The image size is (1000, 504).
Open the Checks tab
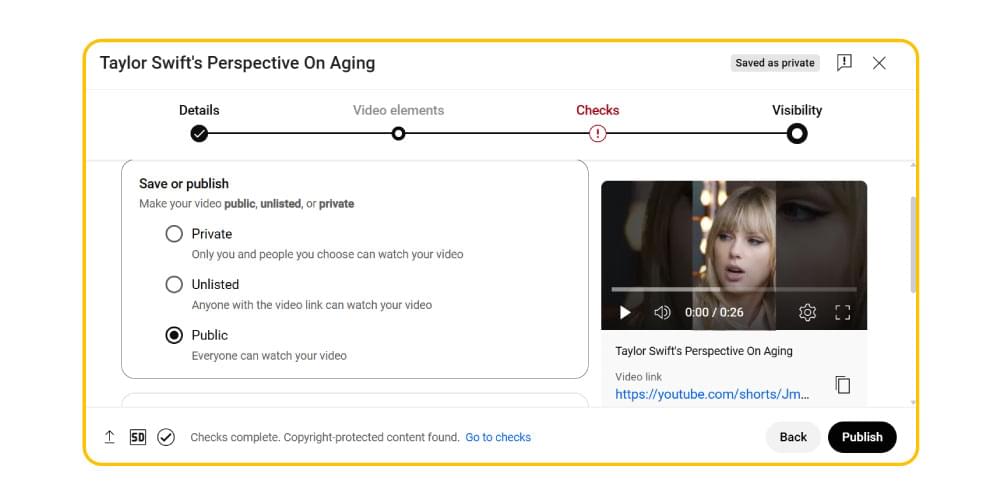pyautogui.click(x=598, y=110)
